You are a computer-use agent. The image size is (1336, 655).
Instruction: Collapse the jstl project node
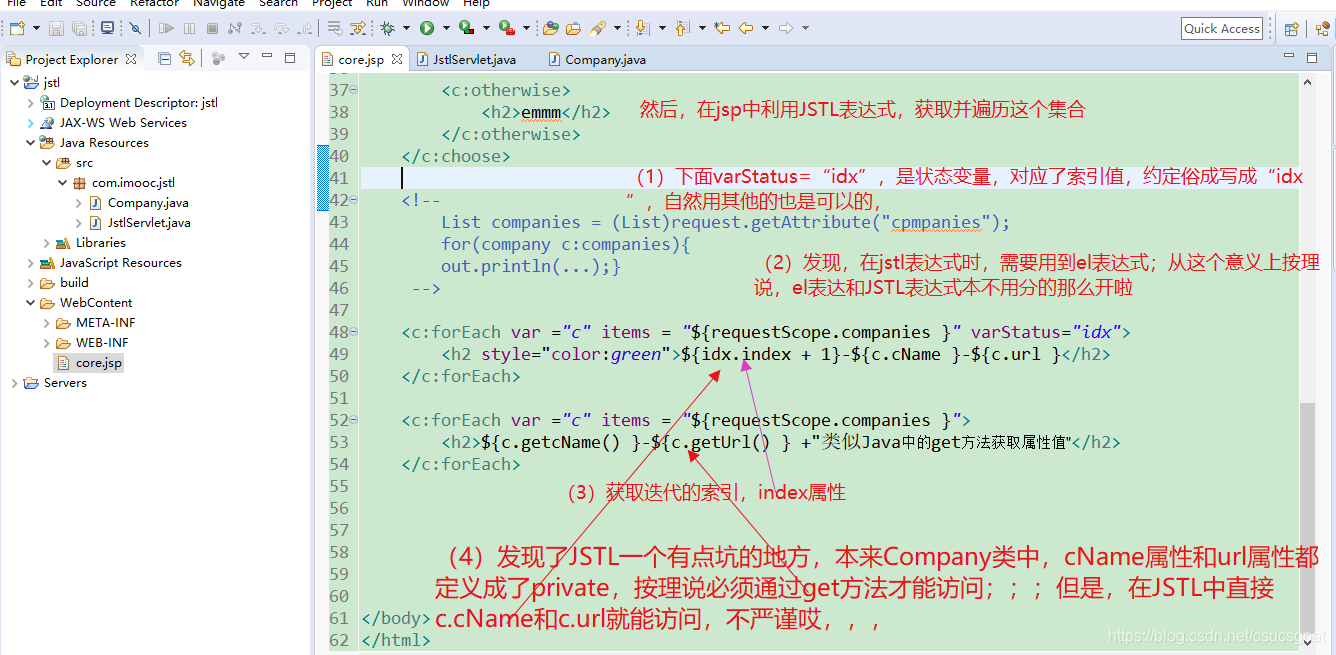pos(13,83)
